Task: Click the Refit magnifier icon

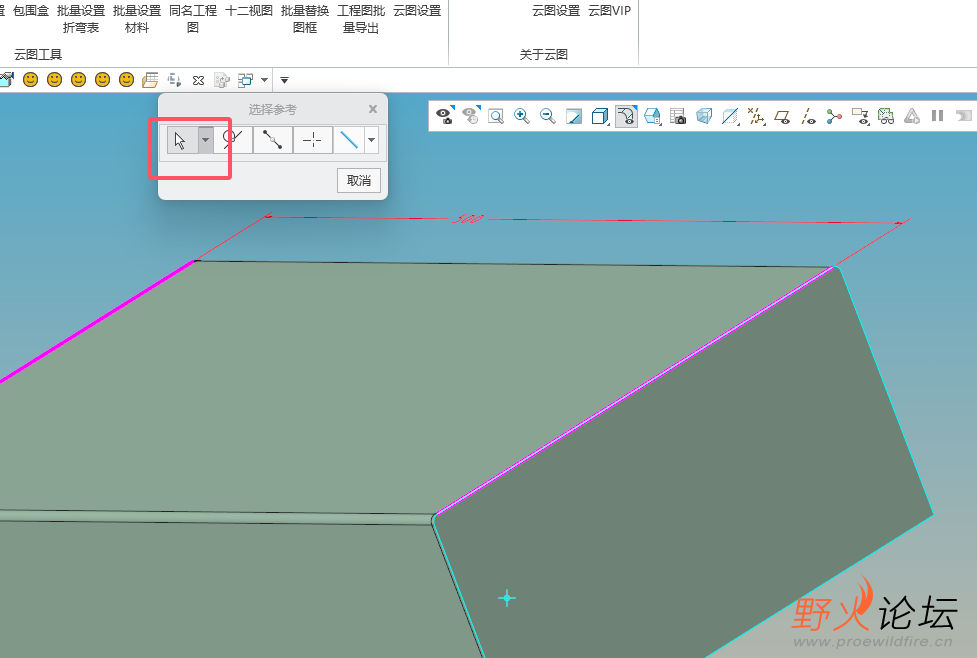Action: point(496,116)
